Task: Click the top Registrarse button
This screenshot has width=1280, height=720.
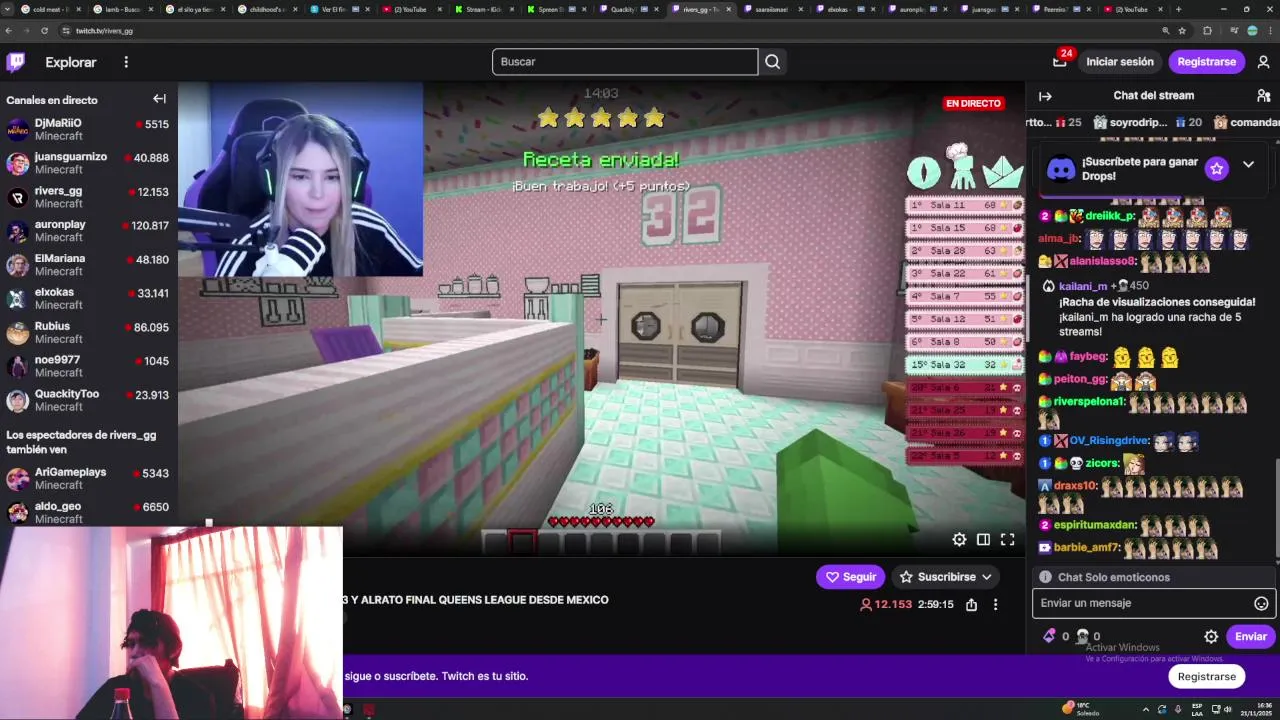Action: tap(1207, 62)
